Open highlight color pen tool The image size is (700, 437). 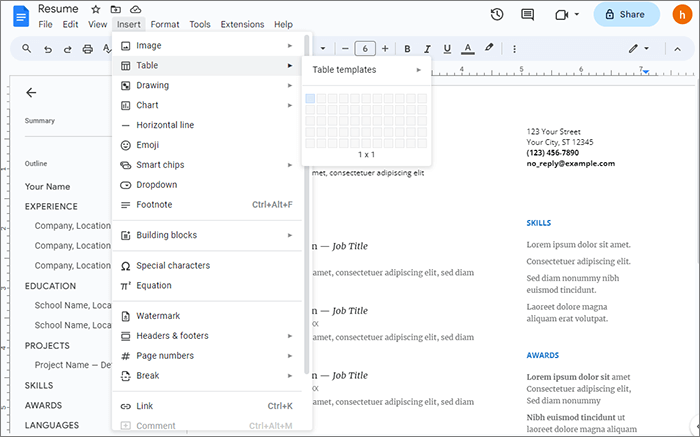point(489,48)
